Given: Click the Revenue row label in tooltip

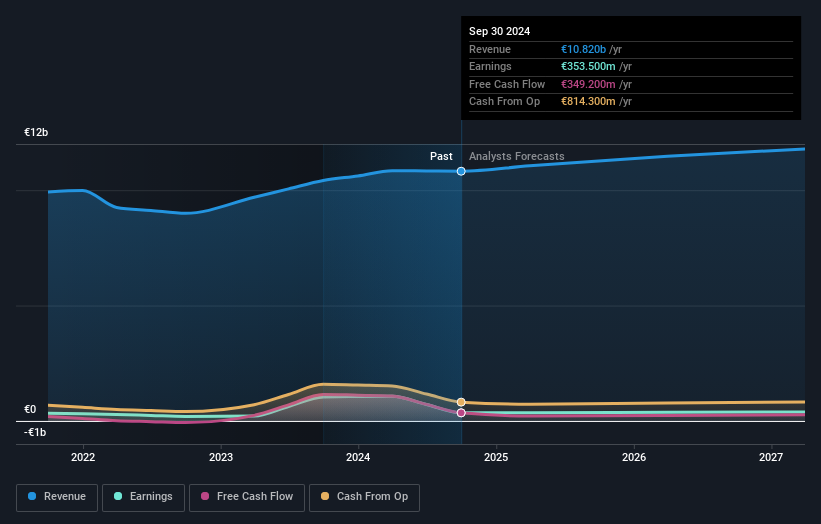Looking at the screenshot, I should tap(490, 49).
